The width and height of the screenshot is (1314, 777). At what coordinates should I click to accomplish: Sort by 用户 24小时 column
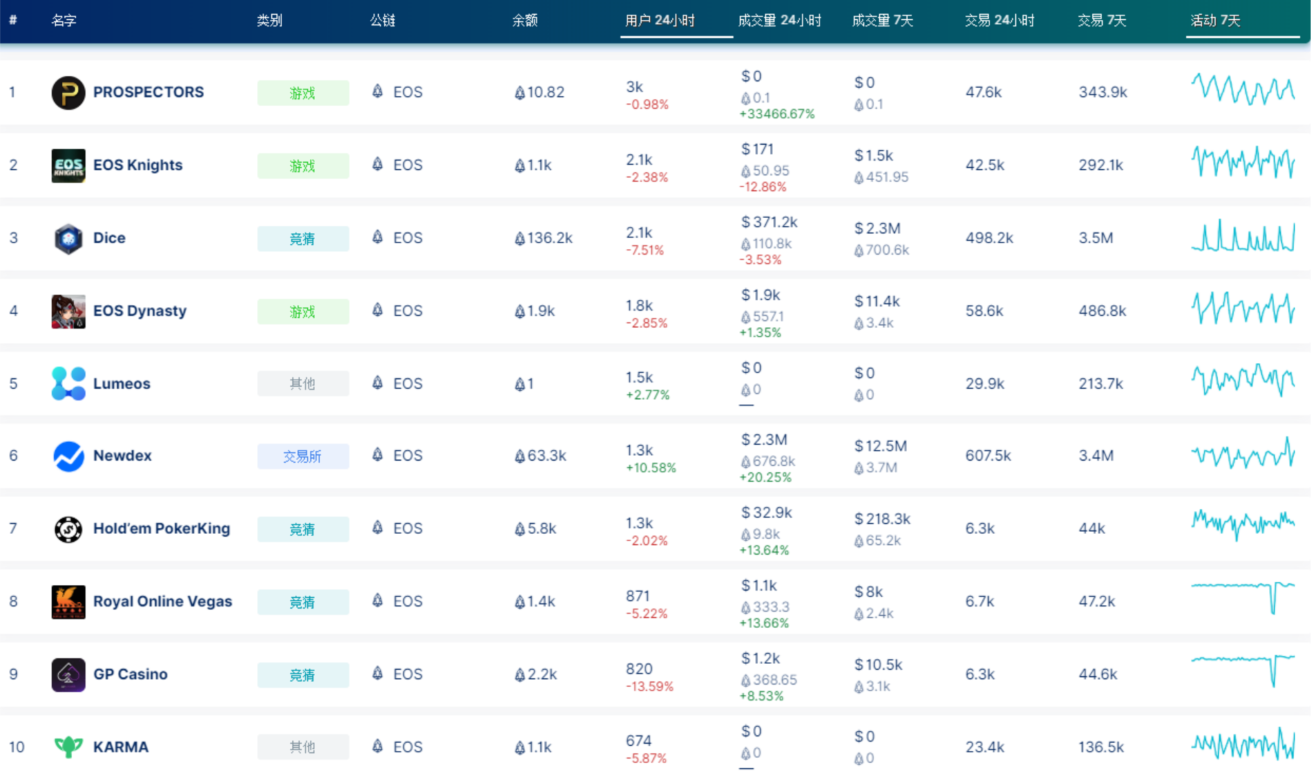[660, 20]
